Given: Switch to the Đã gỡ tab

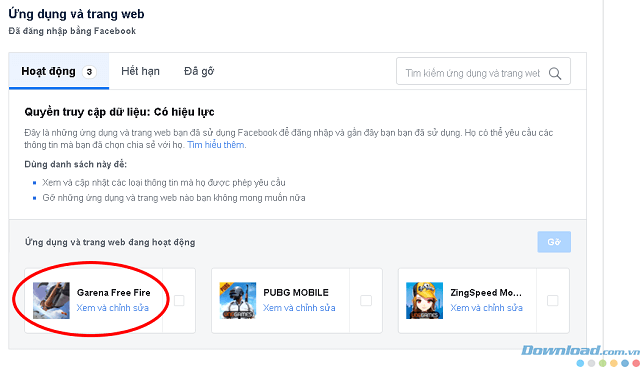Looking at the screenshot, I should pos(199,71).
